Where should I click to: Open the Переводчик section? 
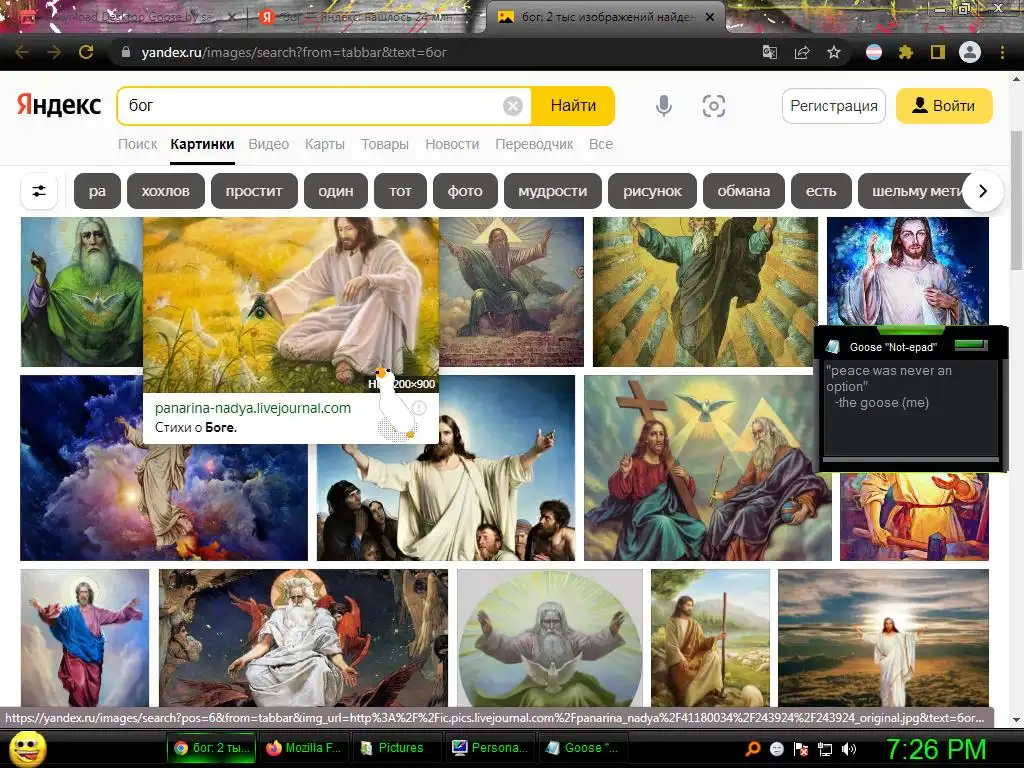click(534, 144)
